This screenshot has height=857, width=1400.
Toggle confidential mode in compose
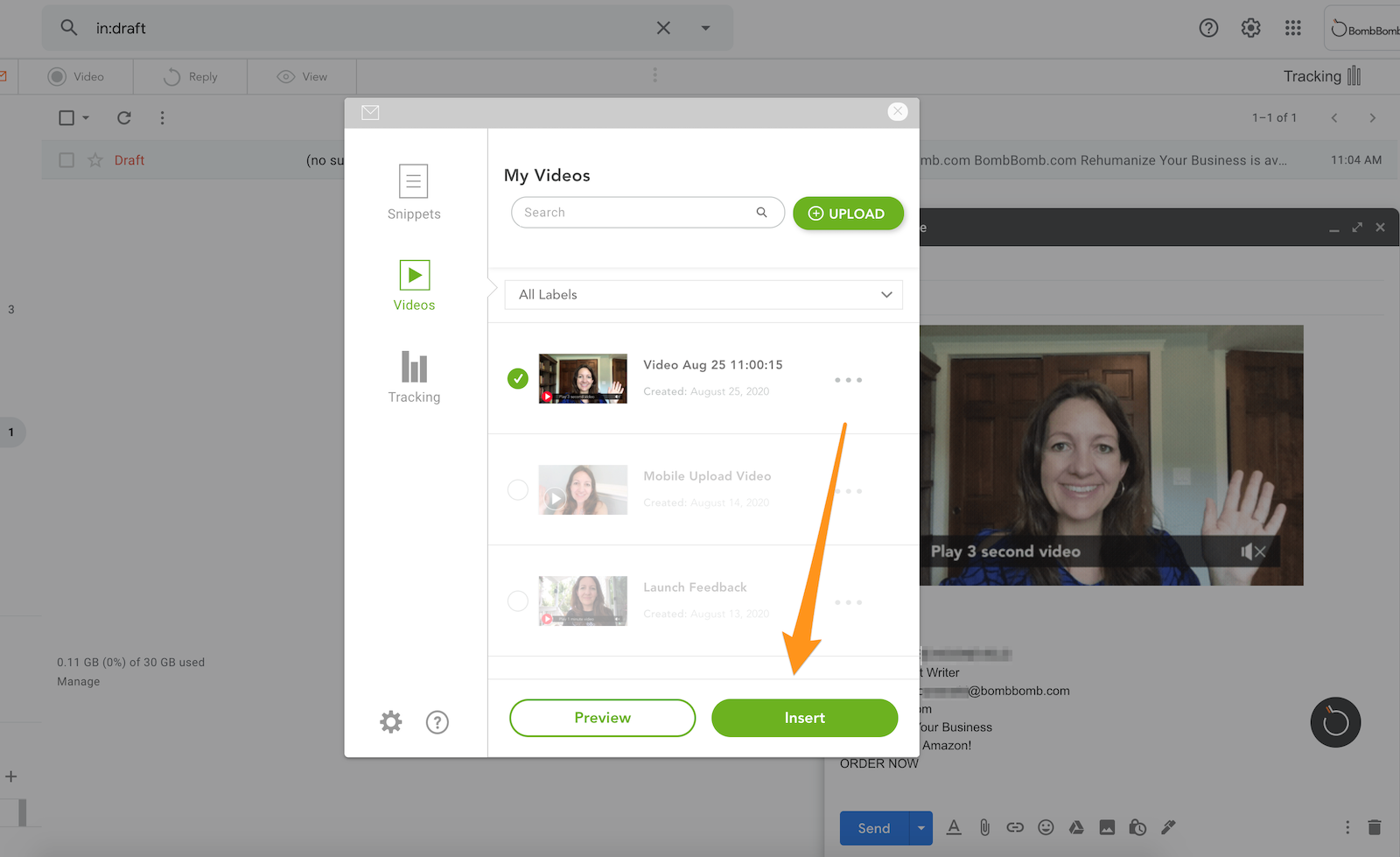(x=1137, y=827)
